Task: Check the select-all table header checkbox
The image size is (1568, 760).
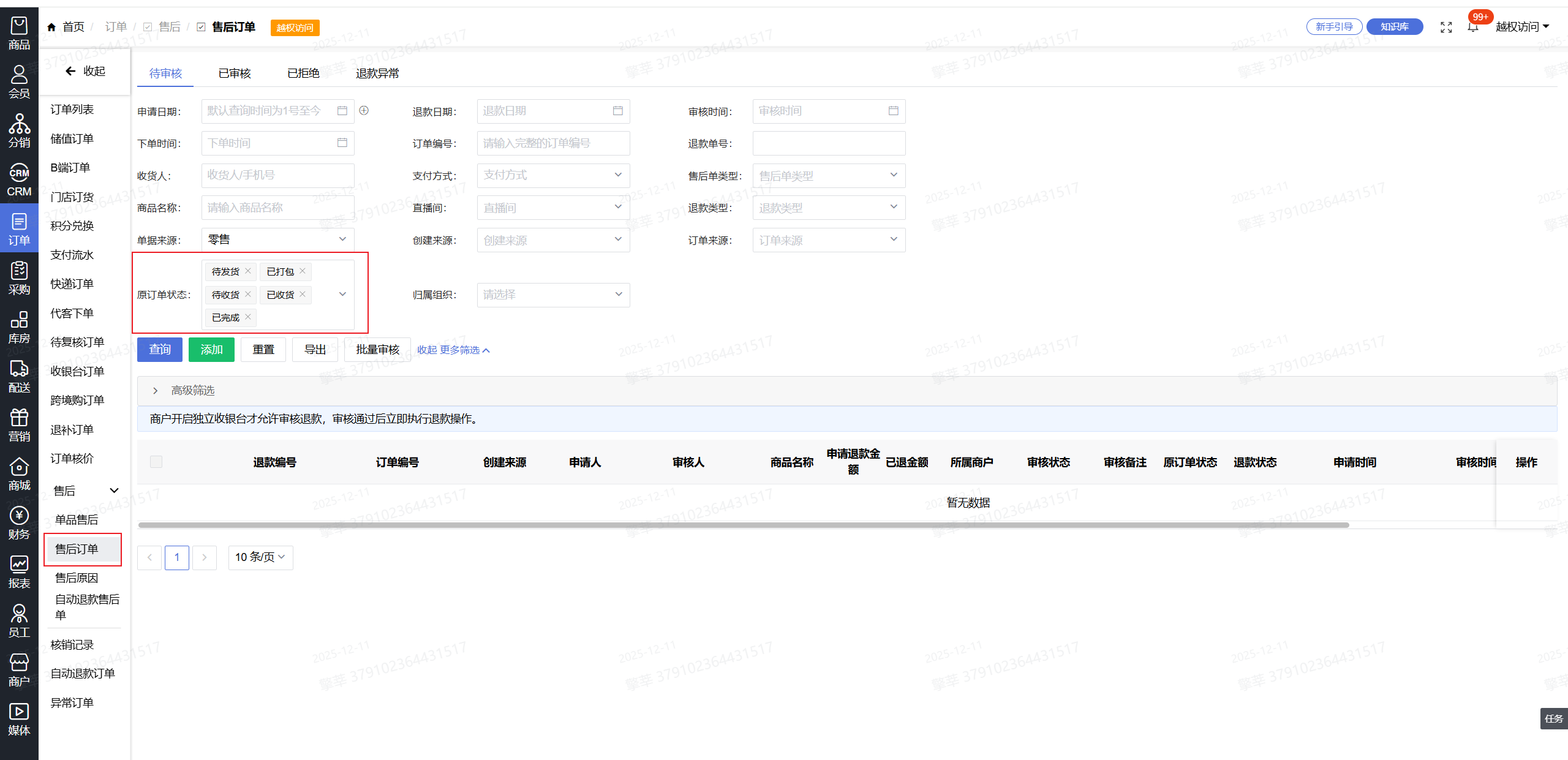Action: [x=156, y=462]
